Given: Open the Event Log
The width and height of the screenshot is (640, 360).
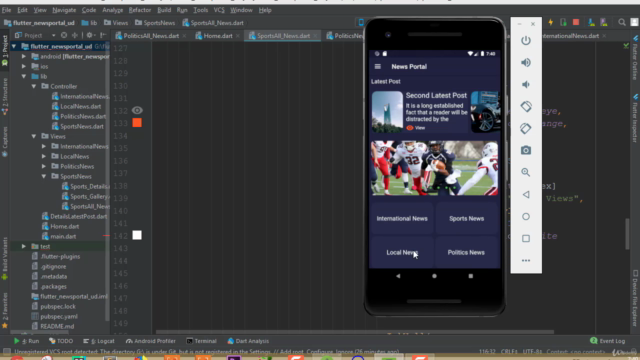Looking at the screenshot, I should click(607, 341).
